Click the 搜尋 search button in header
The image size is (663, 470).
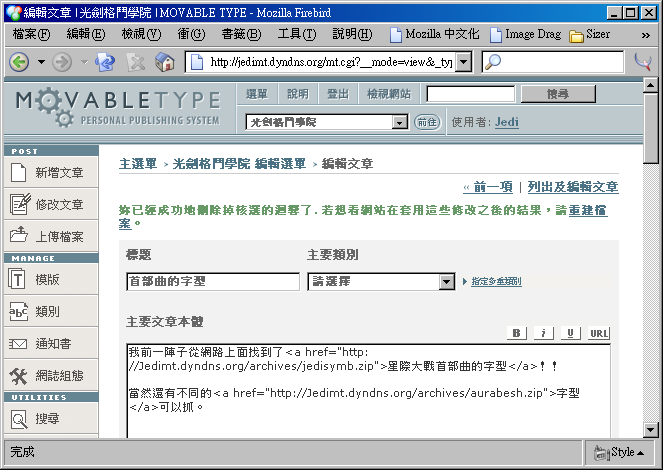(558, 94)
